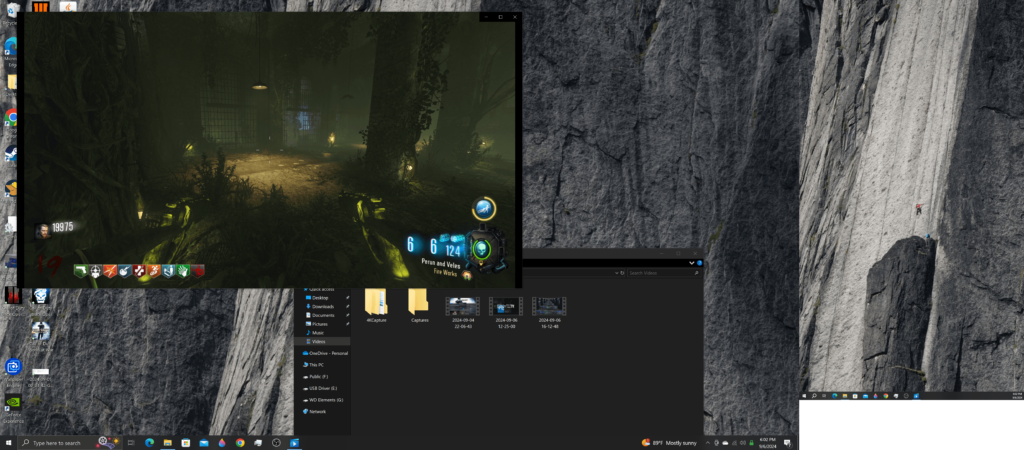The image size is (1024, 450).
Task: Launch Microsoft Store from taskbar
Action: 185,442
